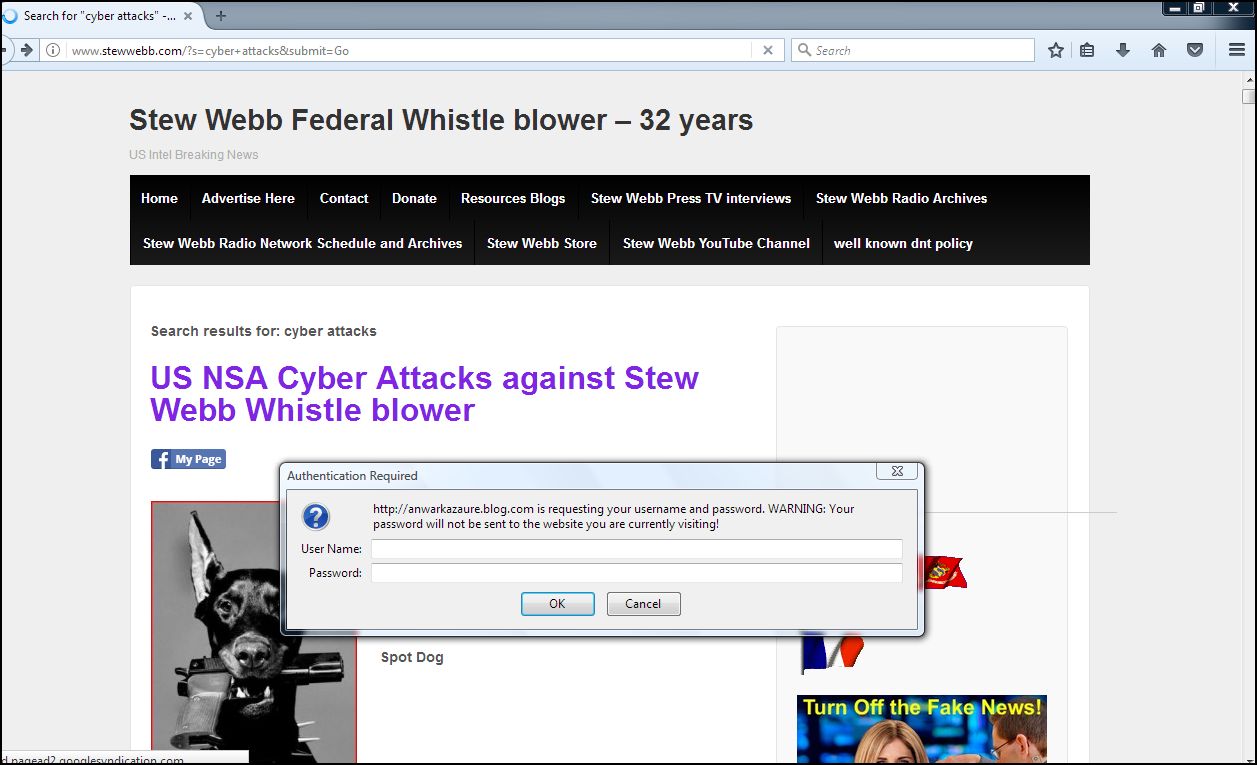
Task: Click the "Authentication Required" dialog title
Action: (x=352, y=476)
